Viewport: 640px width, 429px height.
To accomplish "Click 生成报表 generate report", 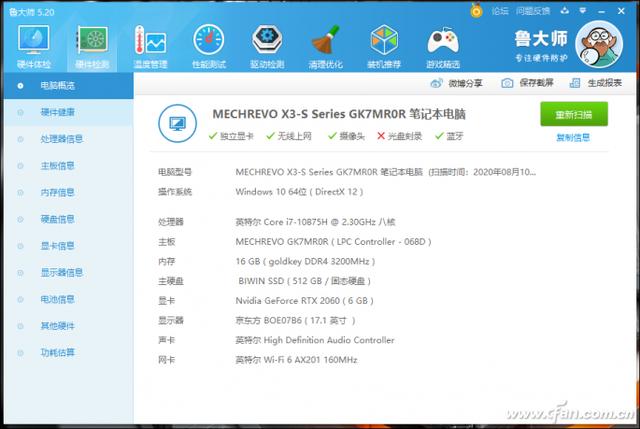I will coord(596,83).
